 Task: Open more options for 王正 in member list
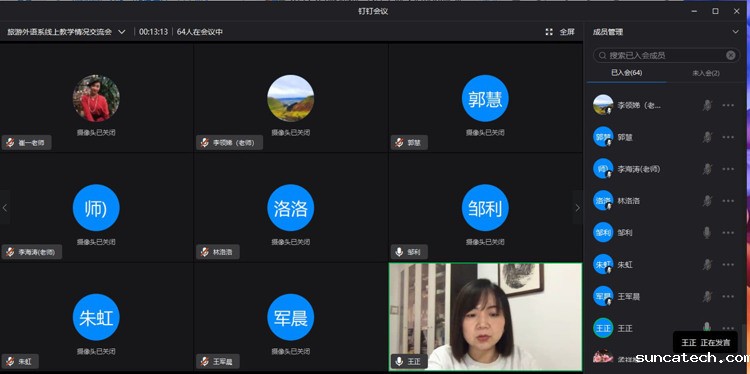click(x=728, y=328)
